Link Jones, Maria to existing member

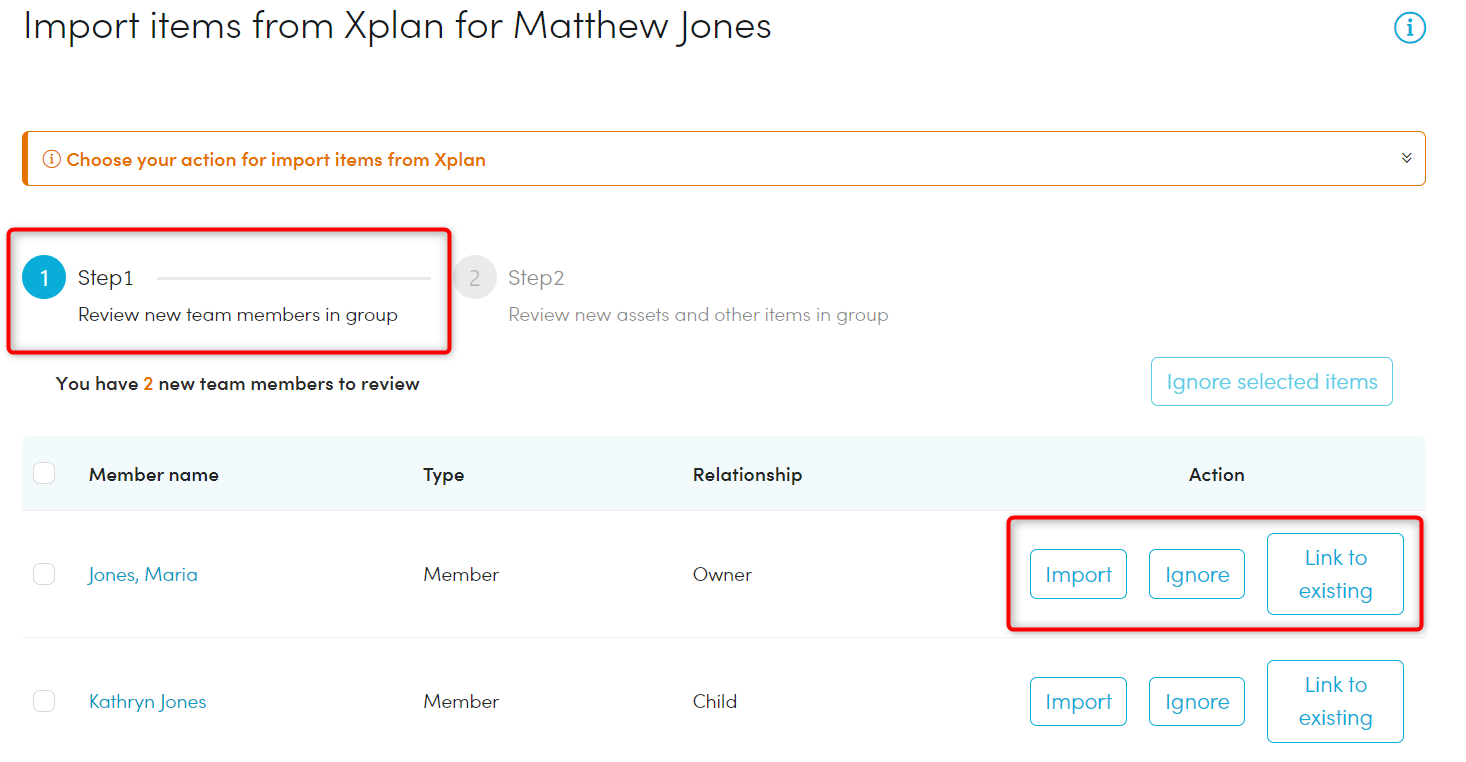(1335, 574)
